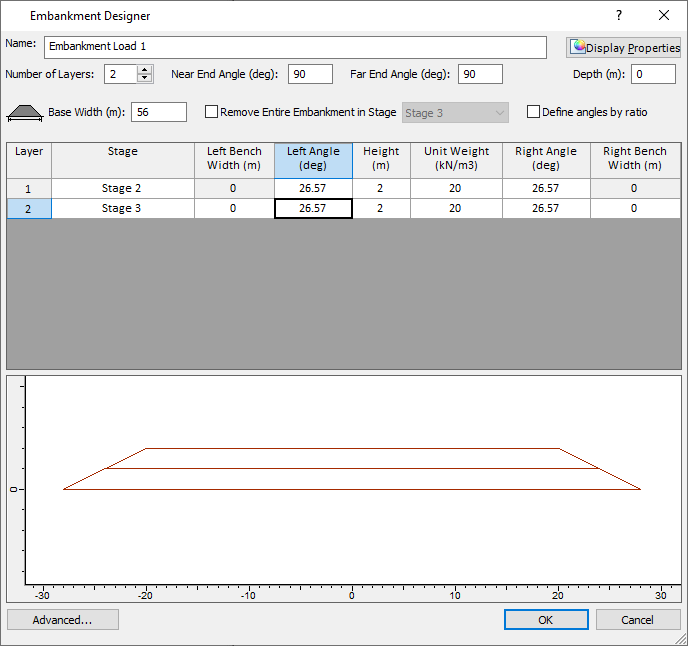Click the Stage 3 cell in layer 2

point(122,208)
